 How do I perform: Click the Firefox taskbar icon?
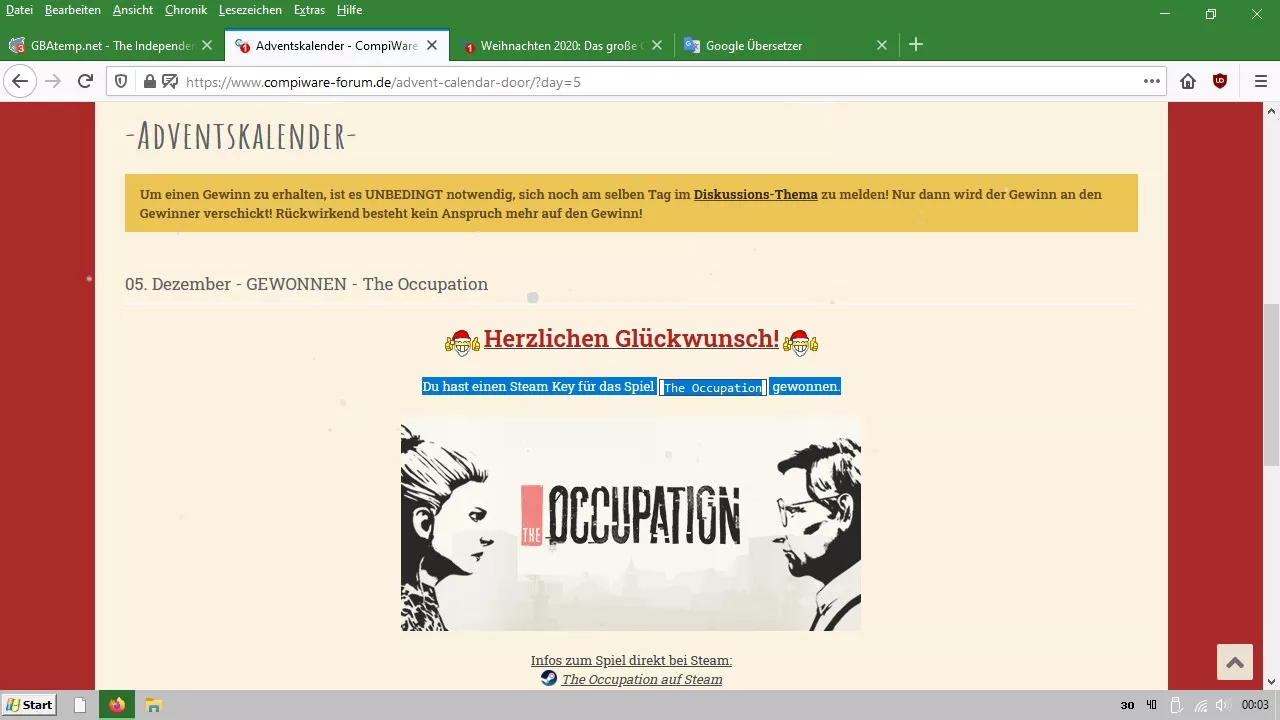pos(117,705)
